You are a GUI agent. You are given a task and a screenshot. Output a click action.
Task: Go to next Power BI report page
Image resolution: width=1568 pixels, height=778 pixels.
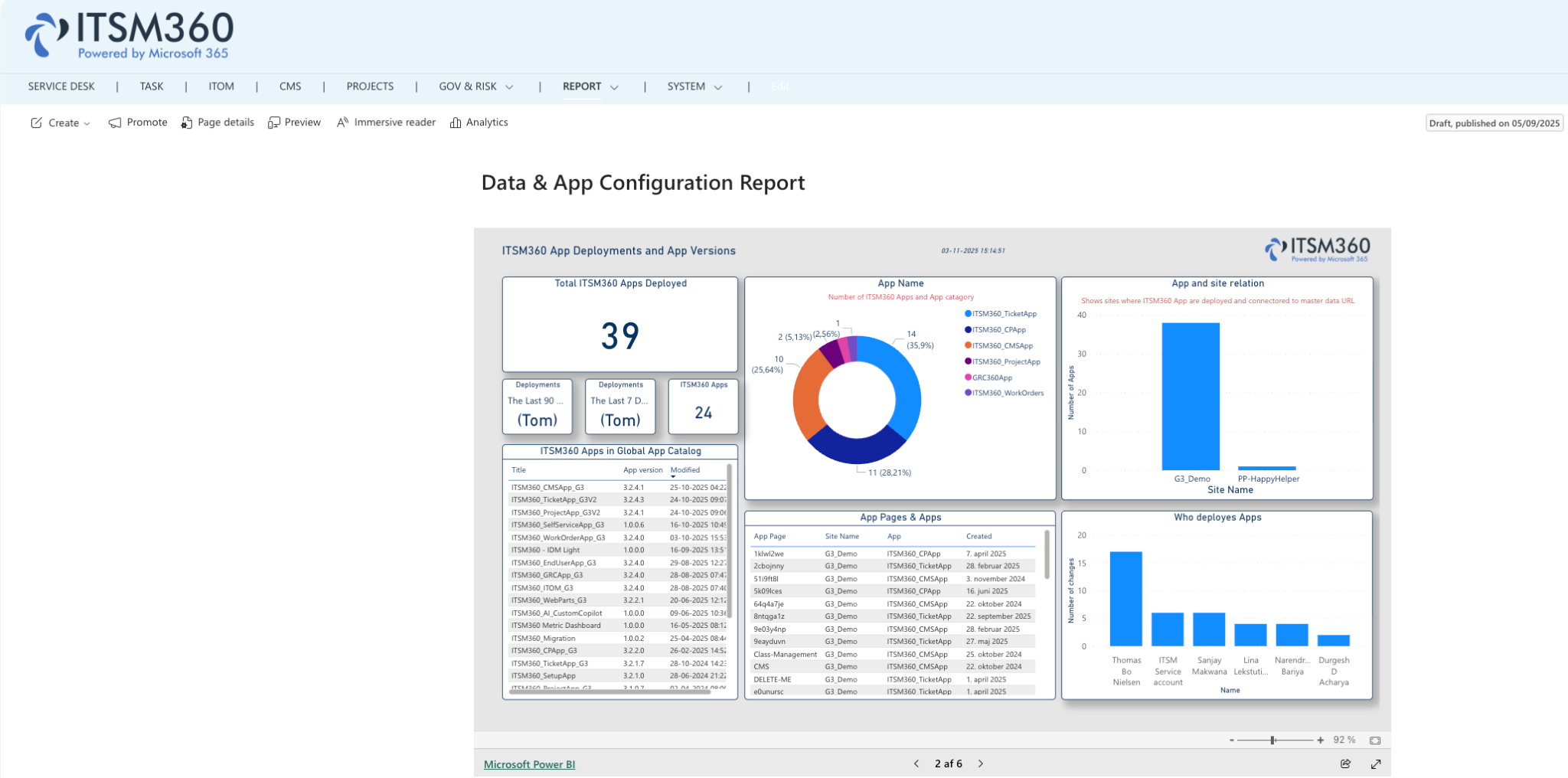981,763
